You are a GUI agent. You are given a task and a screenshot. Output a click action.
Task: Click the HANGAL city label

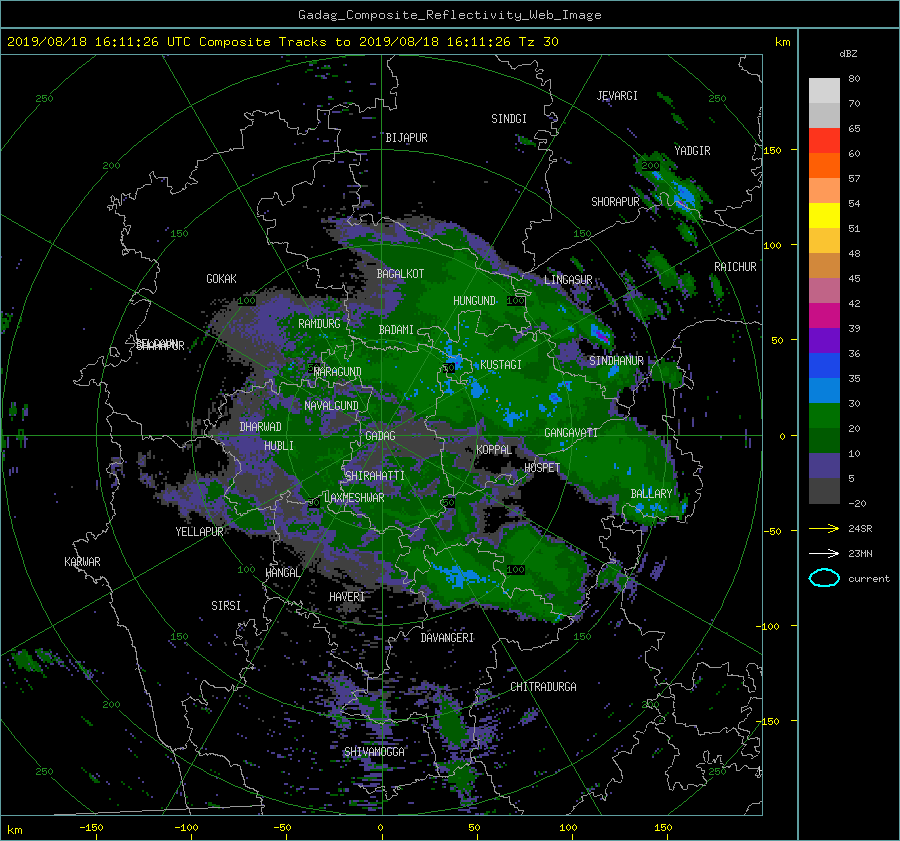[282, 573]
